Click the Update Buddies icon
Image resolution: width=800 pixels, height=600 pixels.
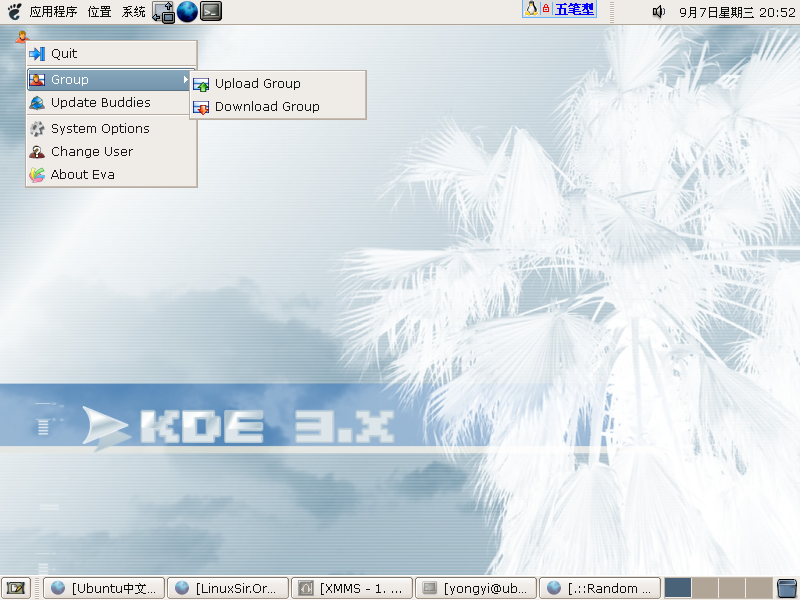pos(37,103)
